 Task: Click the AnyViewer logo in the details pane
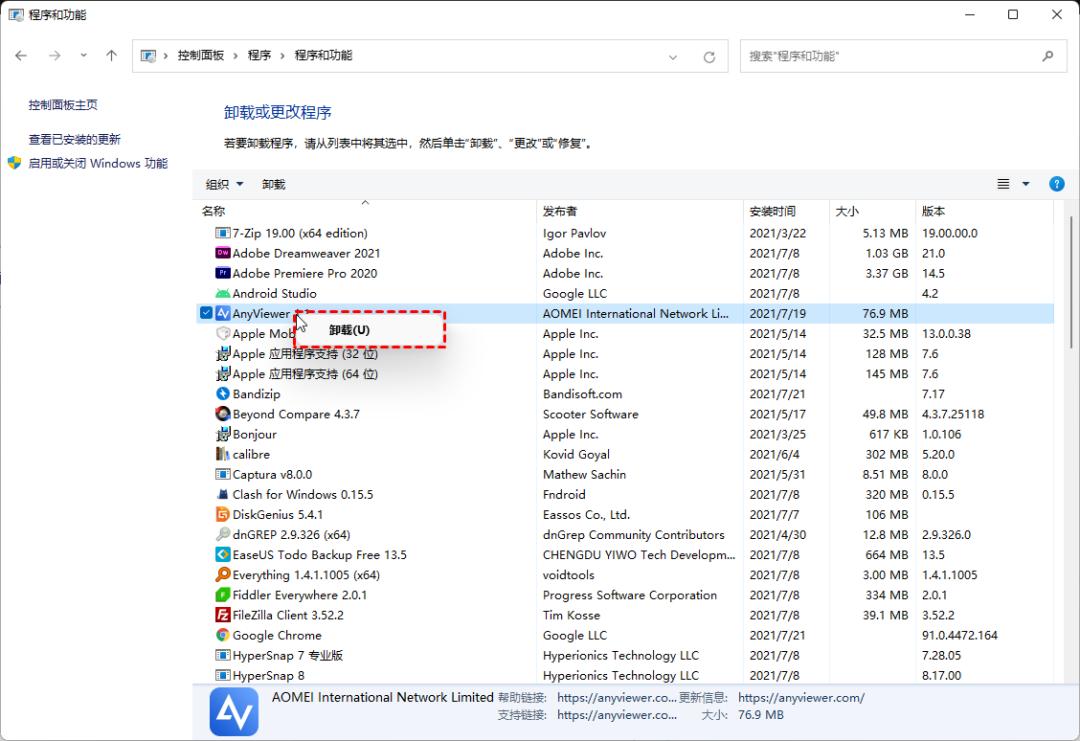pos(233,710)
